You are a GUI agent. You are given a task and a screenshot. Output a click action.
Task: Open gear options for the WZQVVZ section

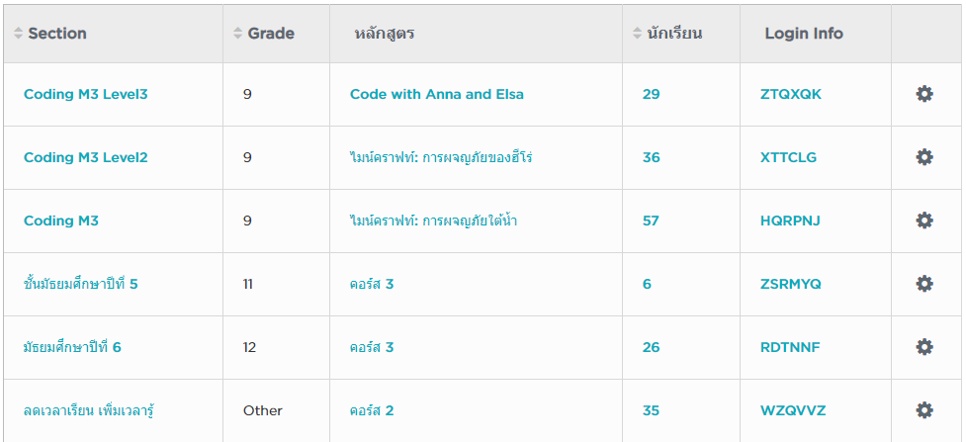[924, 410]
